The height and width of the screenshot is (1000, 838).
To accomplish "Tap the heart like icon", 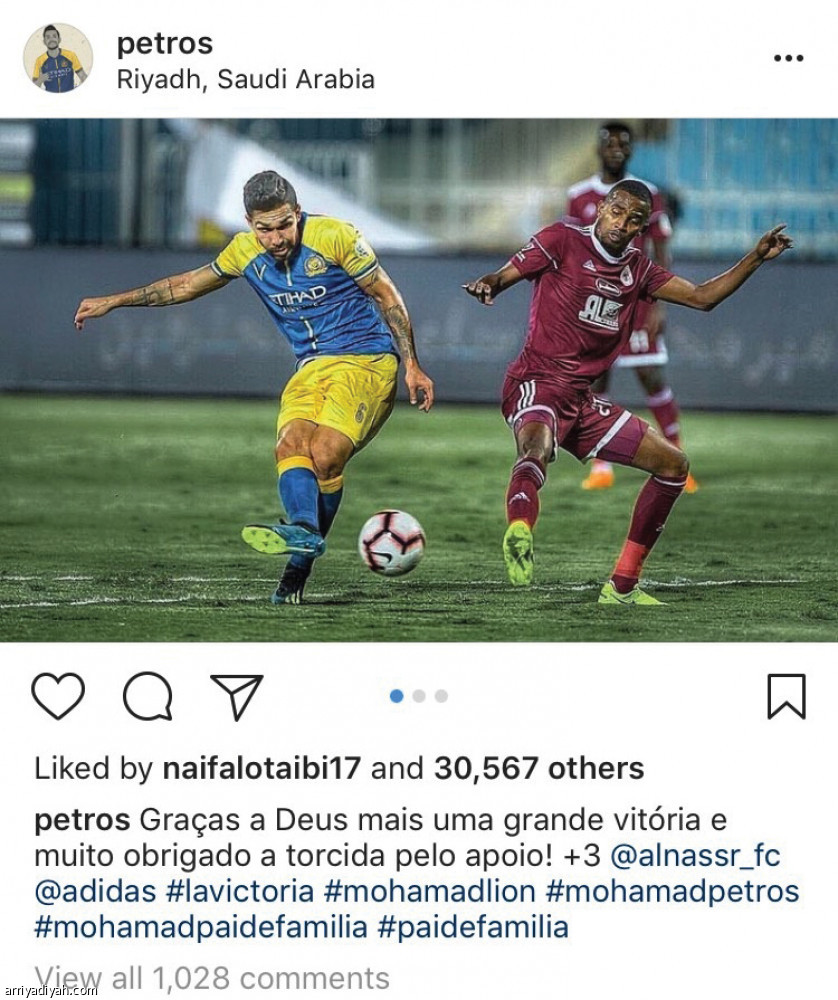I will tap(58, 696).
